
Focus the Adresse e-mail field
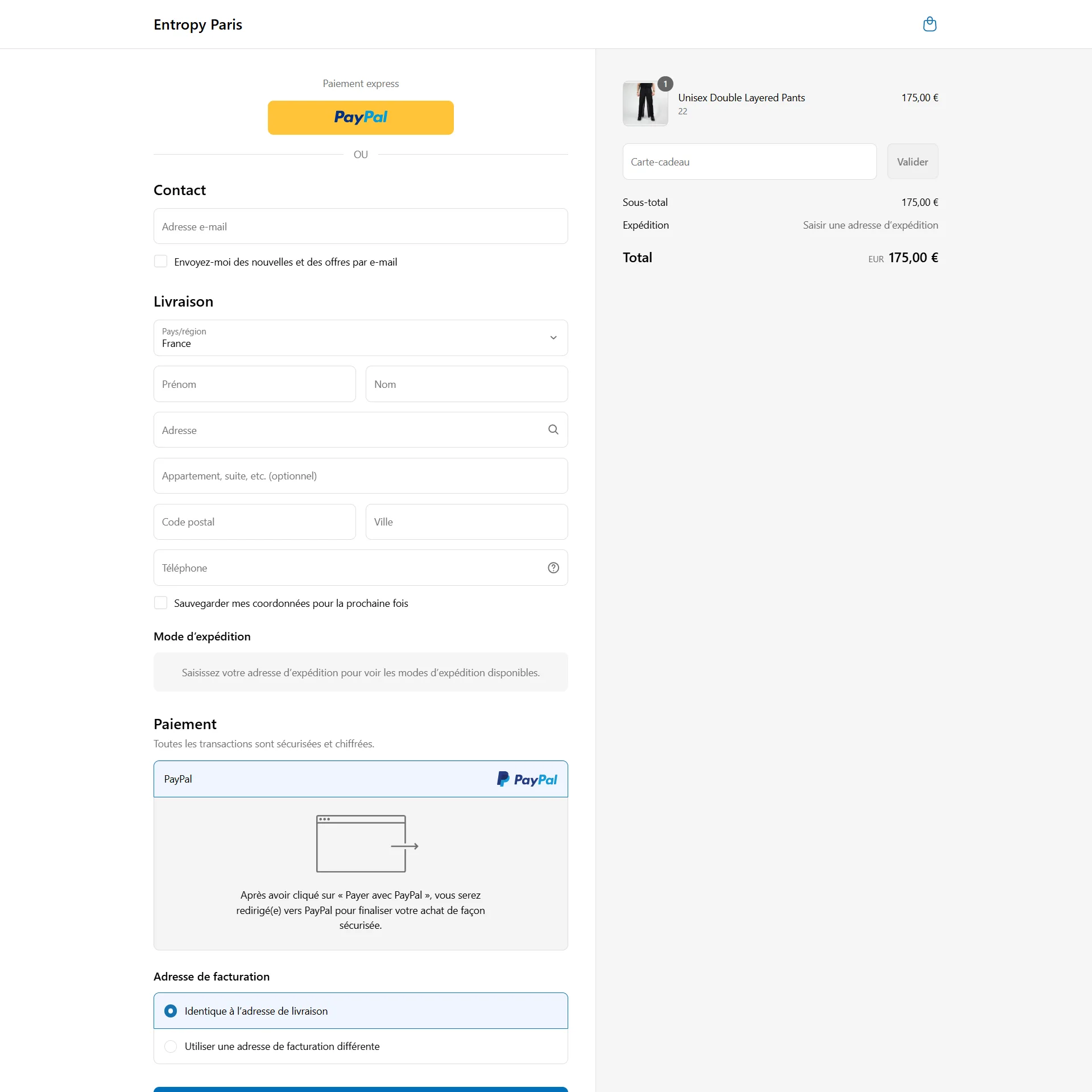click(361, 226)
